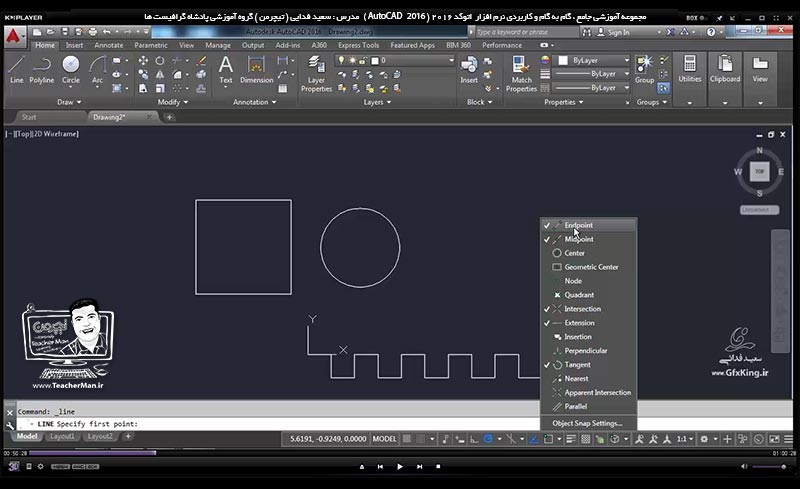Click the TOP face of the ViewCube
The image size is (800, 489).
(x=759, y=172)
